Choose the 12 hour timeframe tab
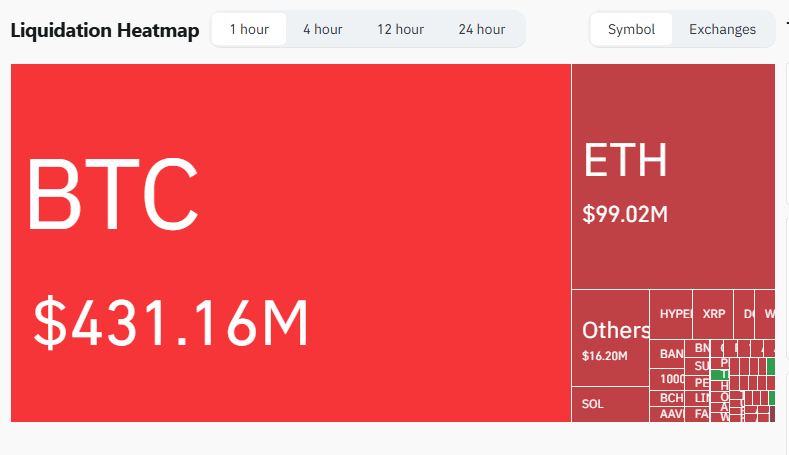The width and height of the screenshot is (789, 455). tap(400, 29)
